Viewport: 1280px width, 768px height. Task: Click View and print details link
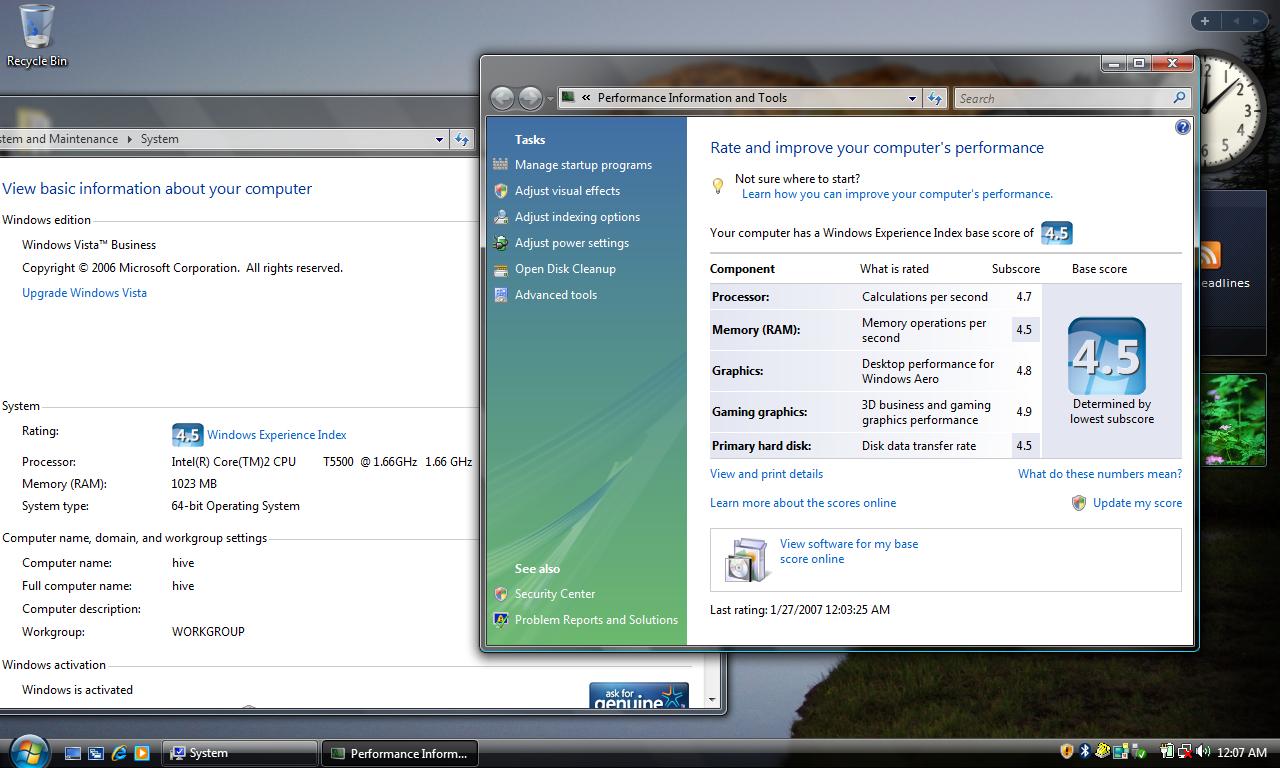tap(766, 474)
